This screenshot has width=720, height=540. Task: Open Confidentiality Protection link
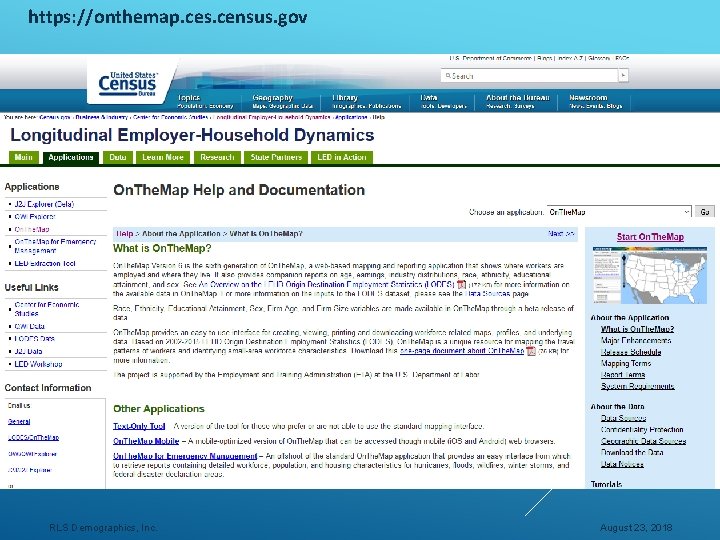pos(642,430)
